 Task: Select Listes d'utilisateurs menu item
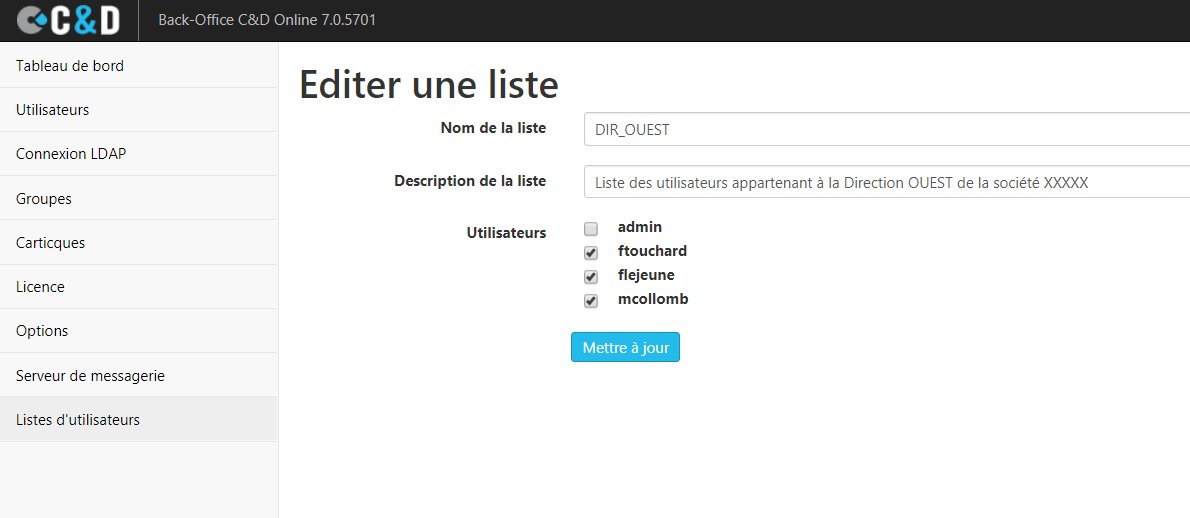[139, 419]
